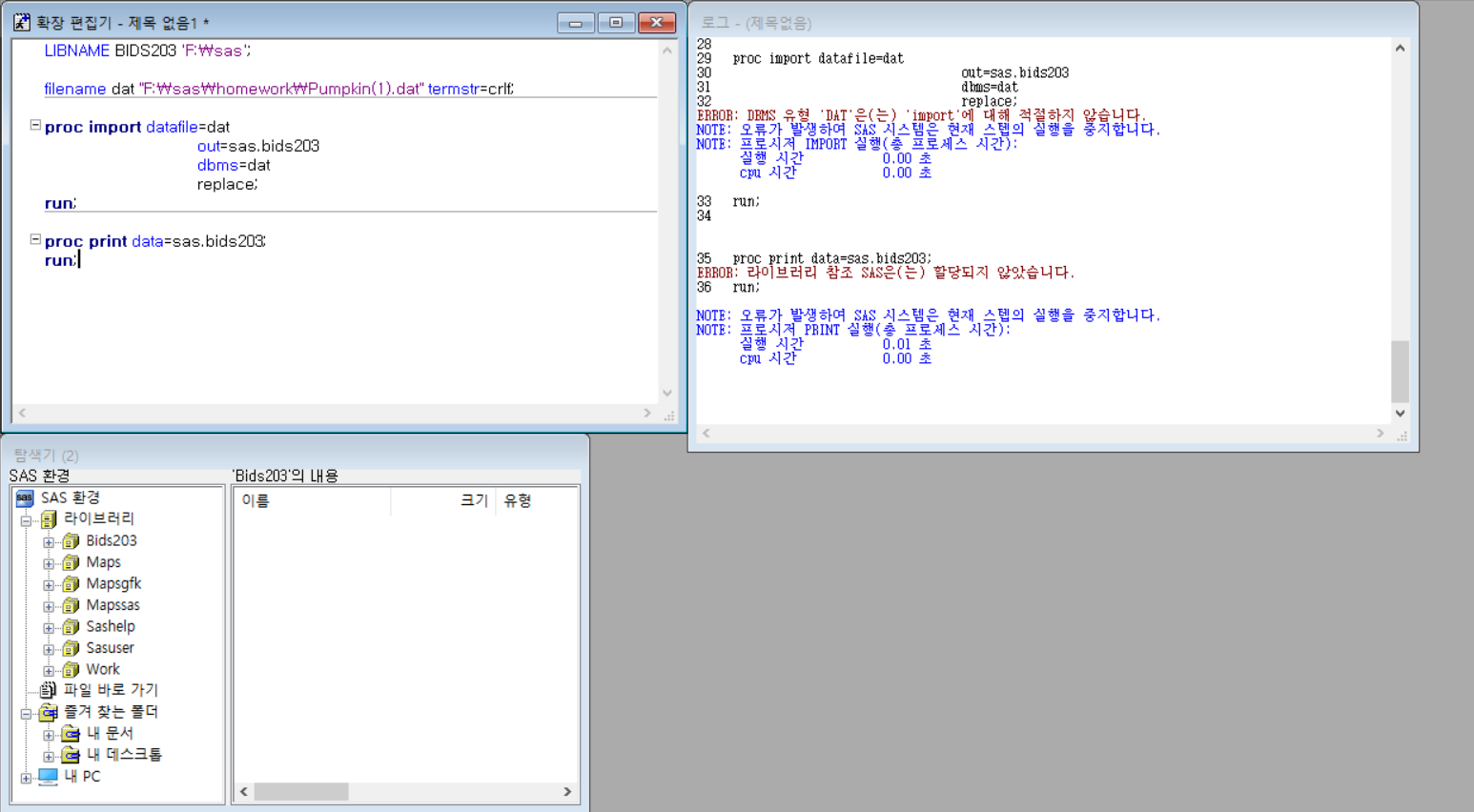The image size is (1474, 812).
Task: Click the contents pane horizontal scrollbar thumb
Action: click(x=300, y=792)
